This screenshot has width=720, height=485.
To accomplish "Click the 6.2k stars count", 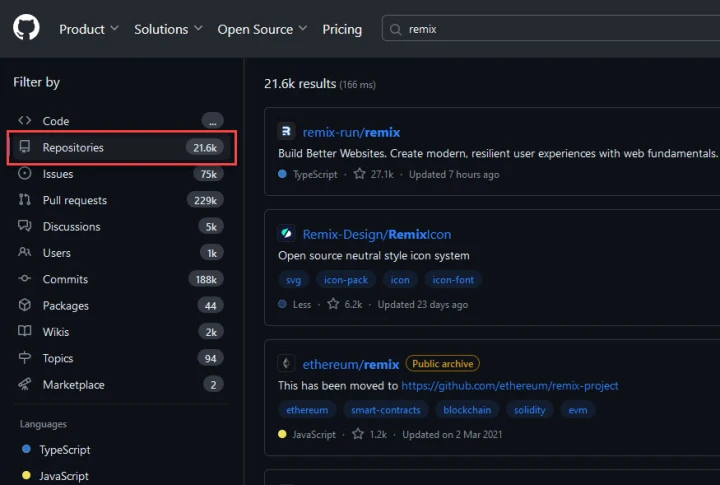I will click(353, 305).
